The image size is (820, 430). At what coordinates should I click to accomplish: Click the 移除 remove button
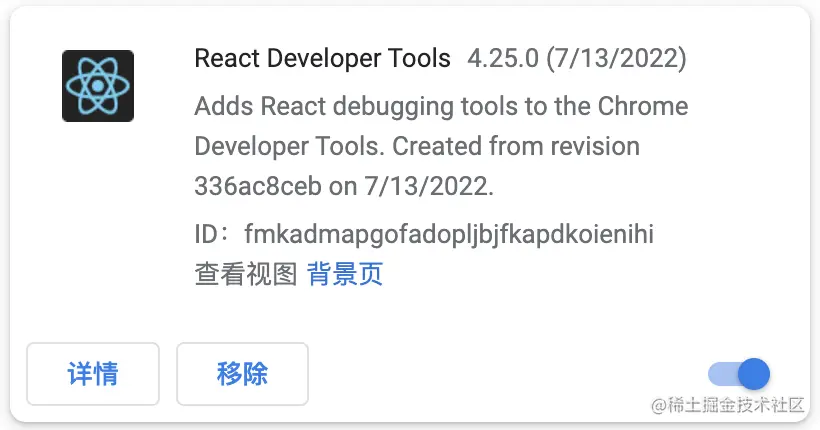(x=242, y=374)
